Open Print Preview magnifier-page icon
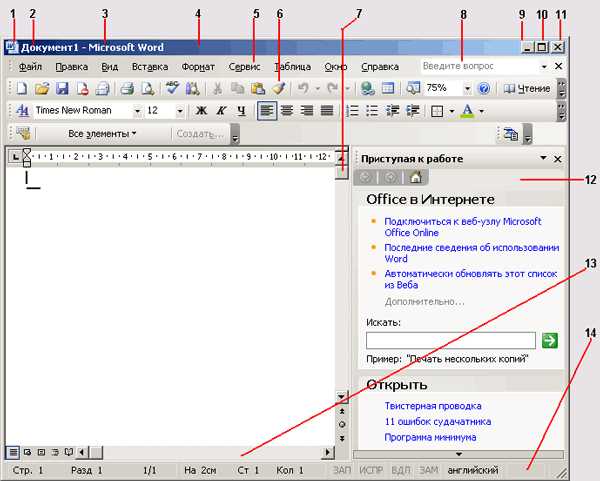600x481 pixels. (x=147, y=89)
